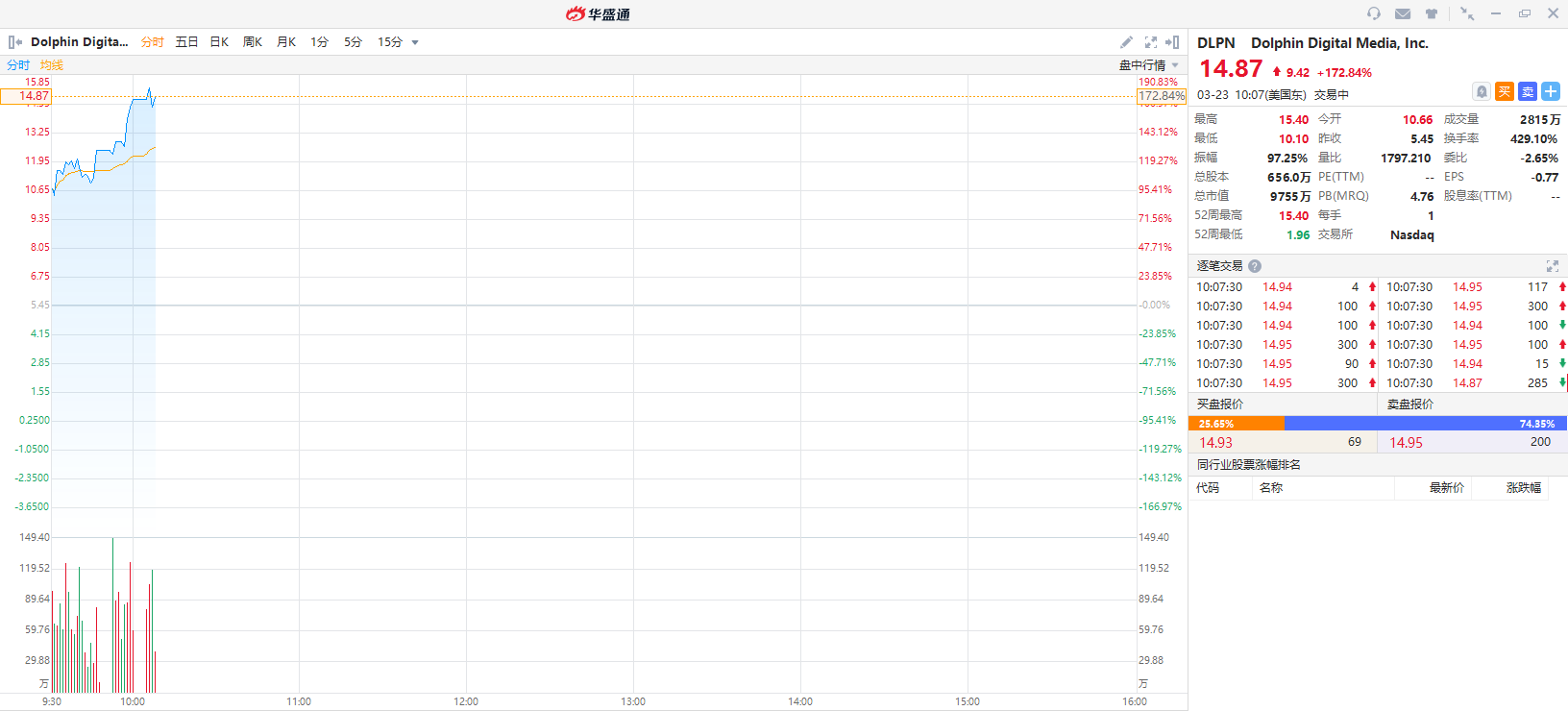Click the 12:00 marker on the time axis
Screen dimensions: 1568x711
466,701
